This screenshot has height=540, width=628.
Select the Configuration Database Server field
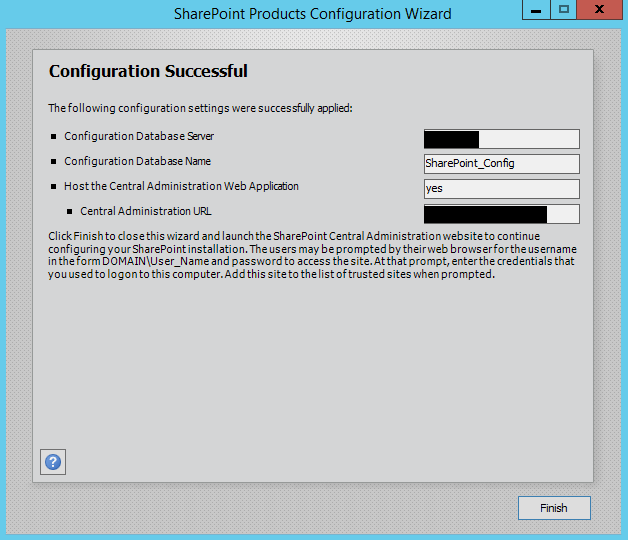(x=501, y=139)
